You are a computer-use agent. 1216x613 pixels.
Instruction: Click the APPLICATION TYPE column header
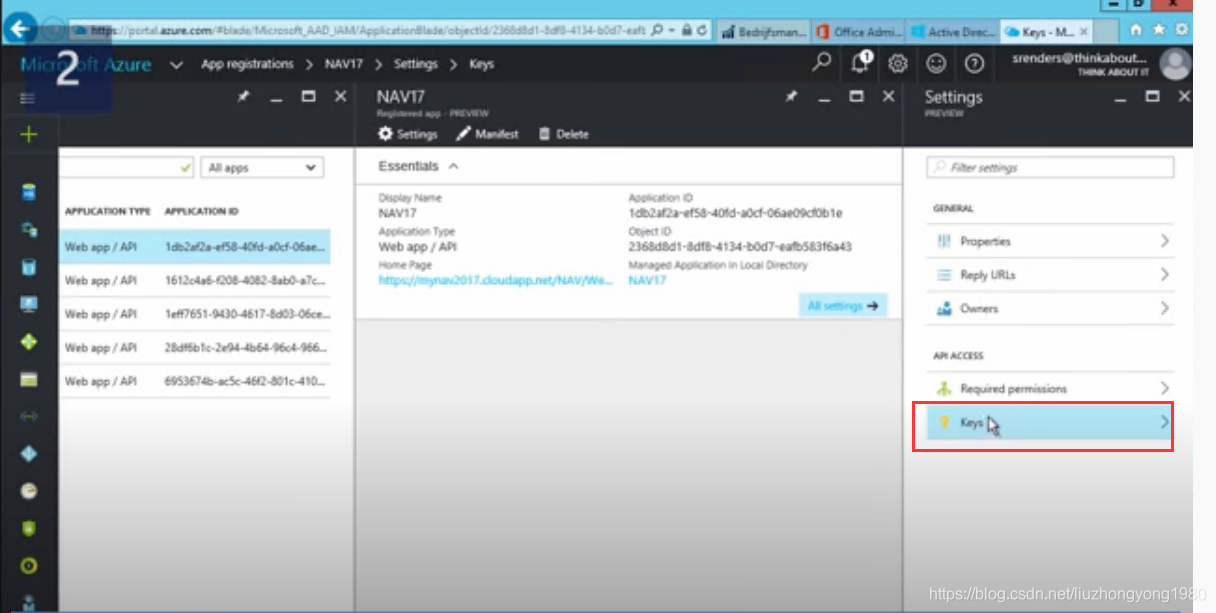(x=108, y=212)
